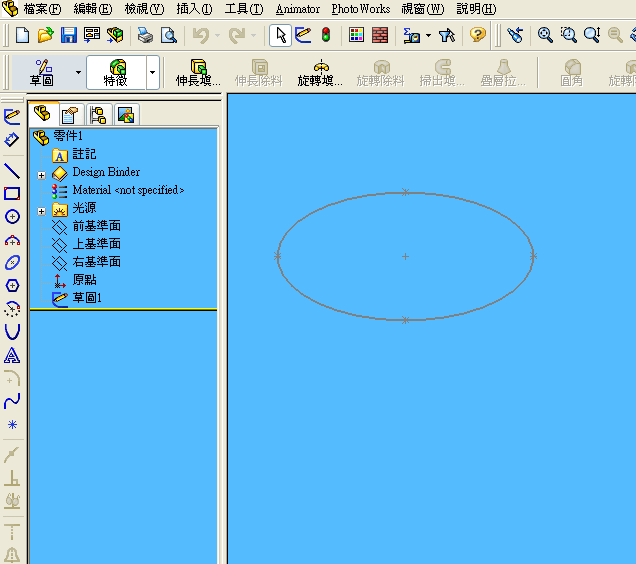The image size is (636, 564).
Task: Open the 檔案(F) menu
Action: tap(42, 9)
